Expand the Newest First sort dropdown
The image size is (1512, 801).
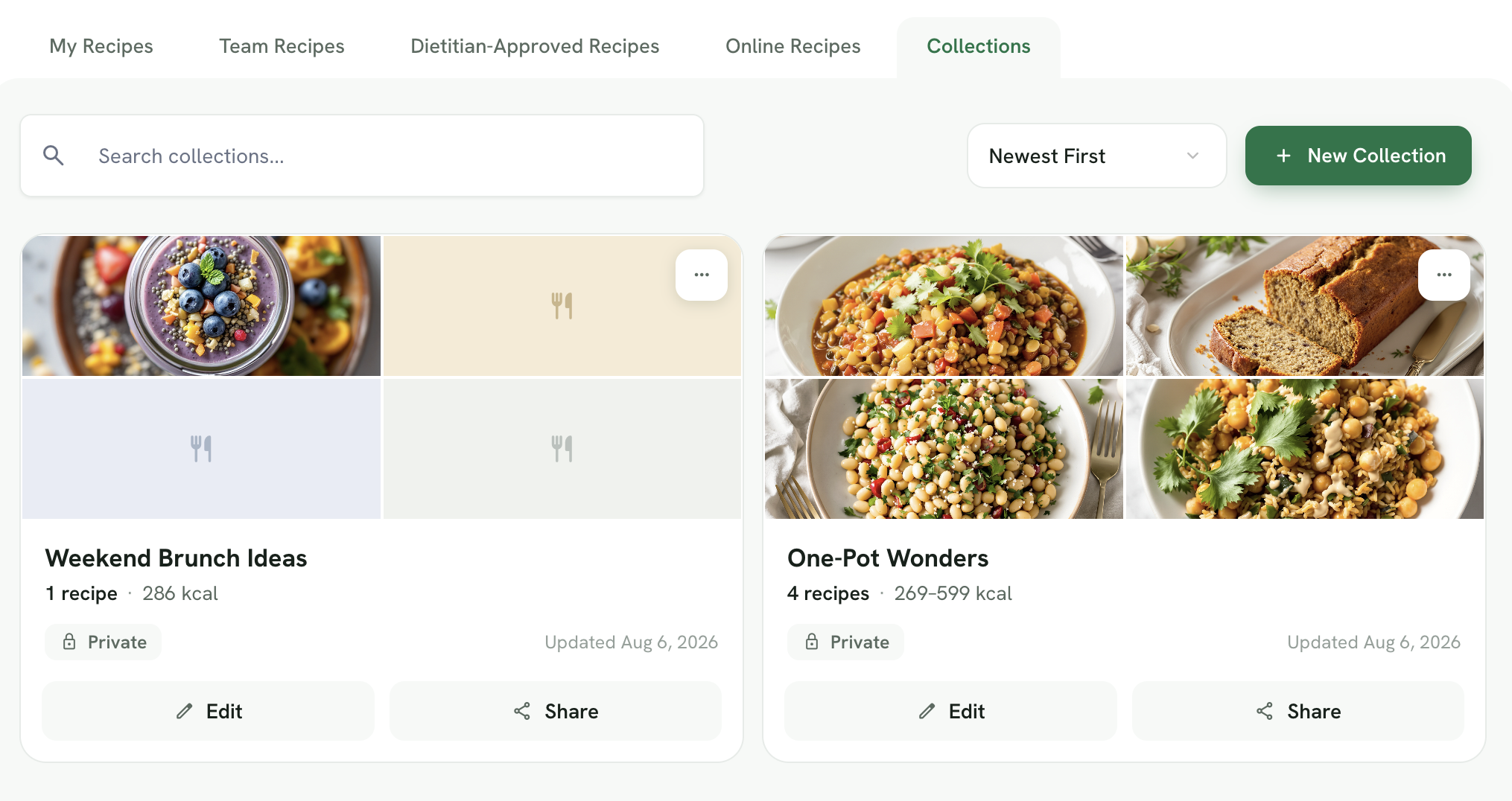[1096, 156]
